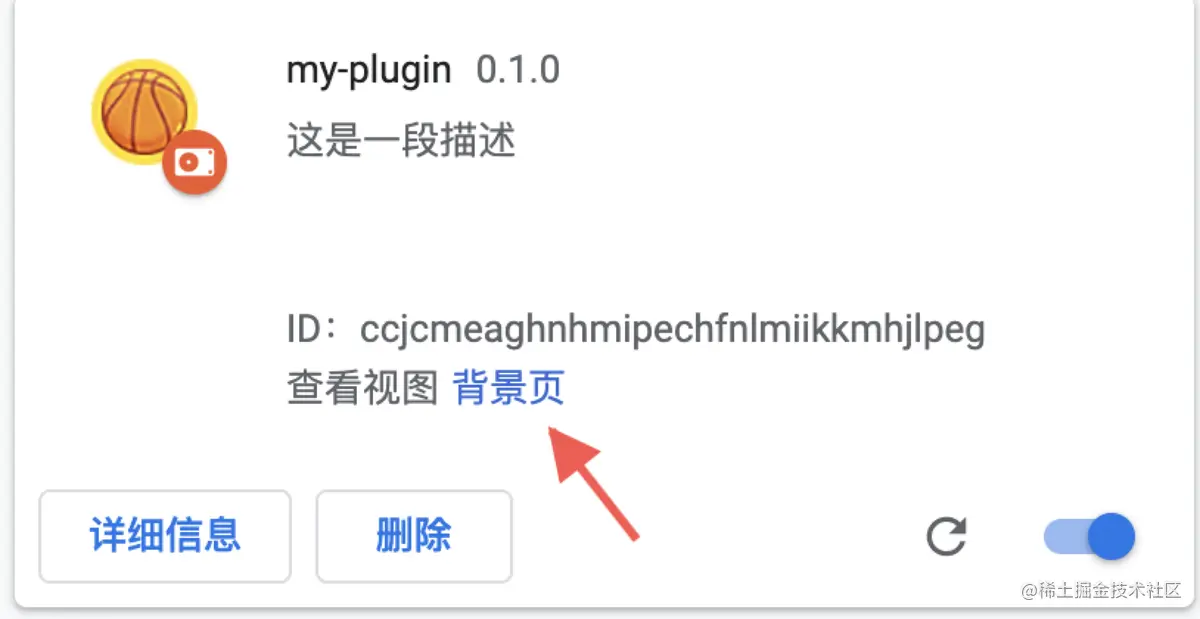Click the basketball extension icon
Viewport: 1200px width, 619px height.
point(145,110)
